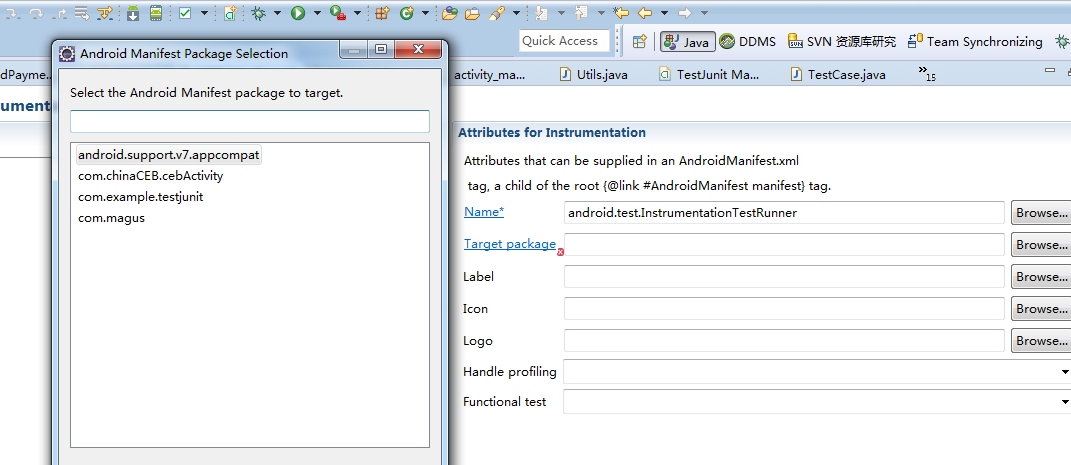1071x465 pixels.
Task: Switch to the SVN 资源库研究 perspective
Action: coord(842,42)
